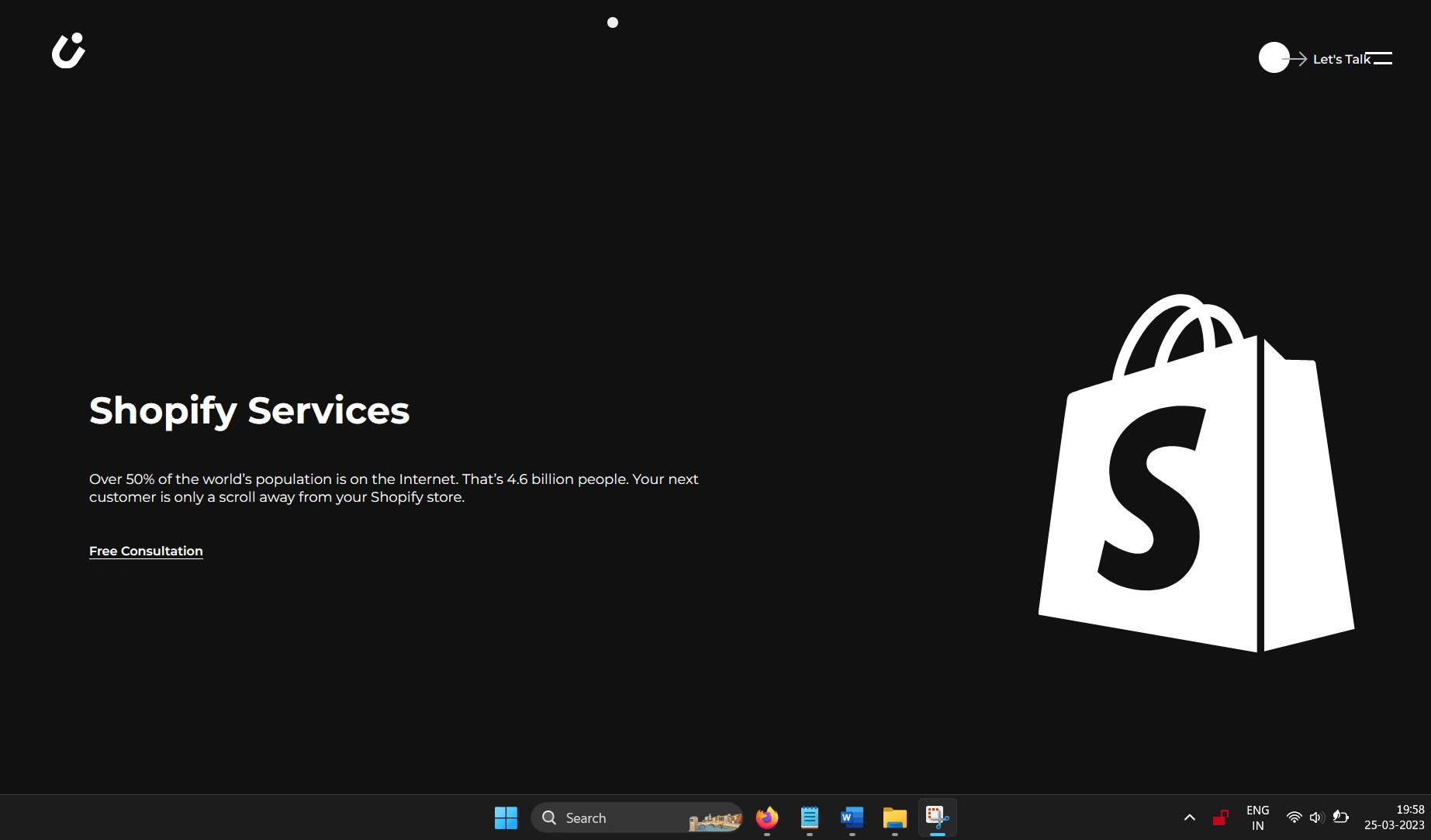Click the search highlight image in search box
The image size is (1431, 840).
pyautogui.click(x=715, y=821)
